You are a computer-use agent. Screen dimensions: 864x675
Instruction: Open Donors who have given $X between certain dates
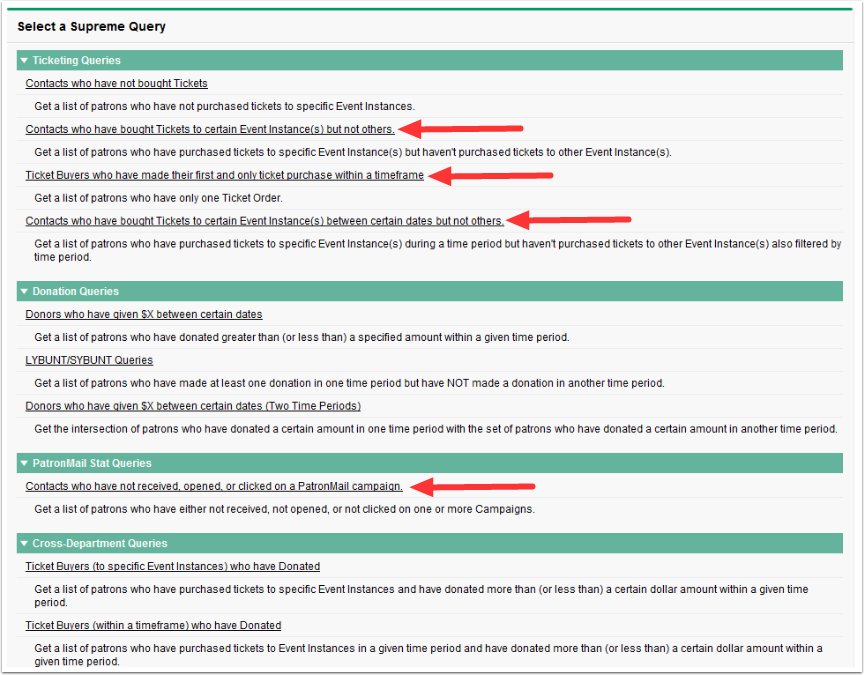point(144,314)
